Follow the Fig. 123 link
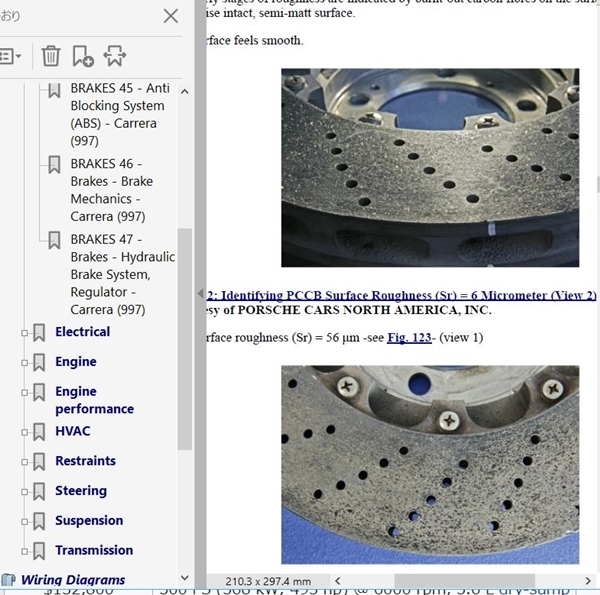Screen dimensions: 600x595 click(x=409, y=338)
